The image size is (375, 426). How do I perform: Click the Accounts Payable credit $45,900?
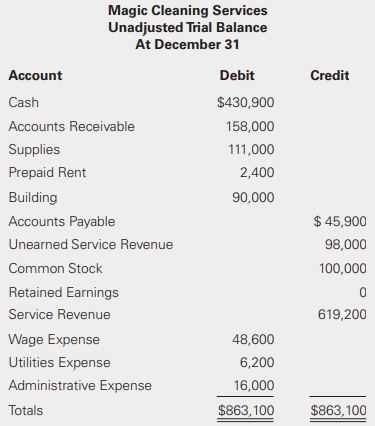click(x=340, y=221)
